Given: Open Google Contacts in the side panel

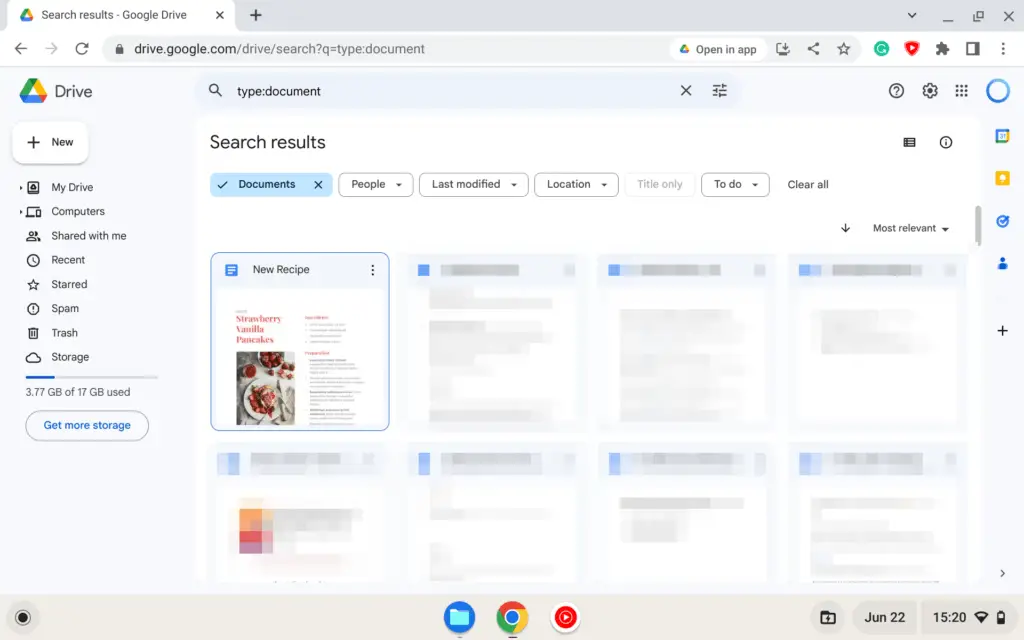Looking at the screenshot, I should [1003, 263].
